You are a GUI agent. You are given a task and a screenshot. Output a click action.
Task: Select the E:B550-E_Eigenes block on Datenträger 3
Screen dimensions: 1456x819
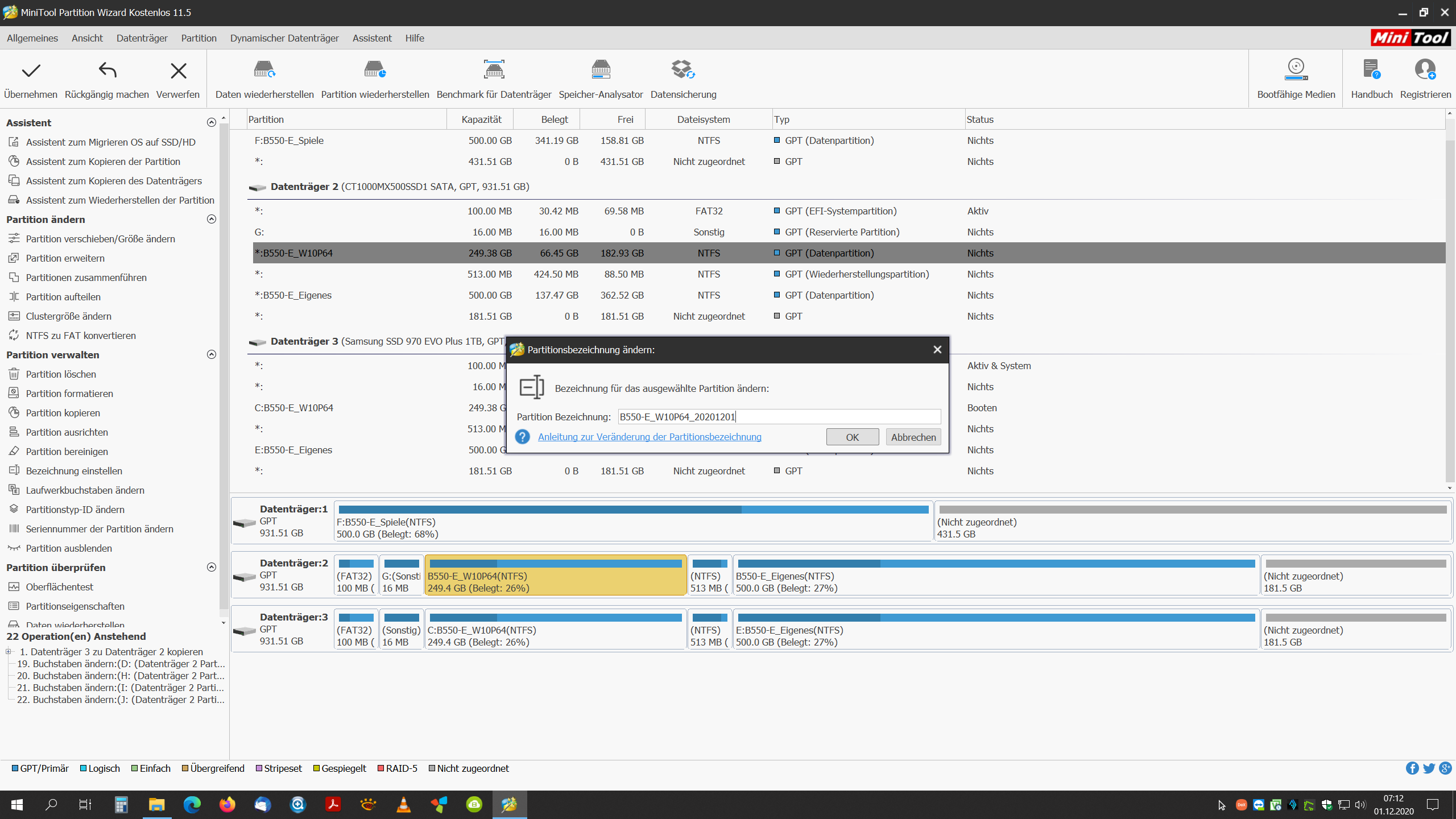995,630
